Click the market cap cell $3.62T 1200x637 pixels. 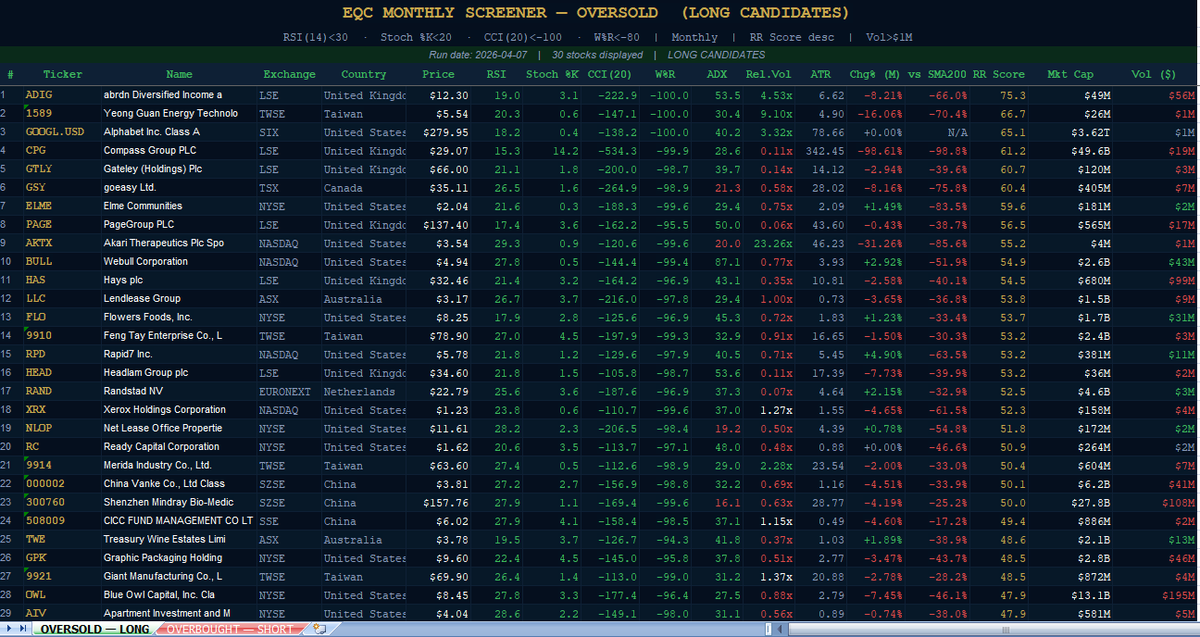click(x=1070, y=132)
